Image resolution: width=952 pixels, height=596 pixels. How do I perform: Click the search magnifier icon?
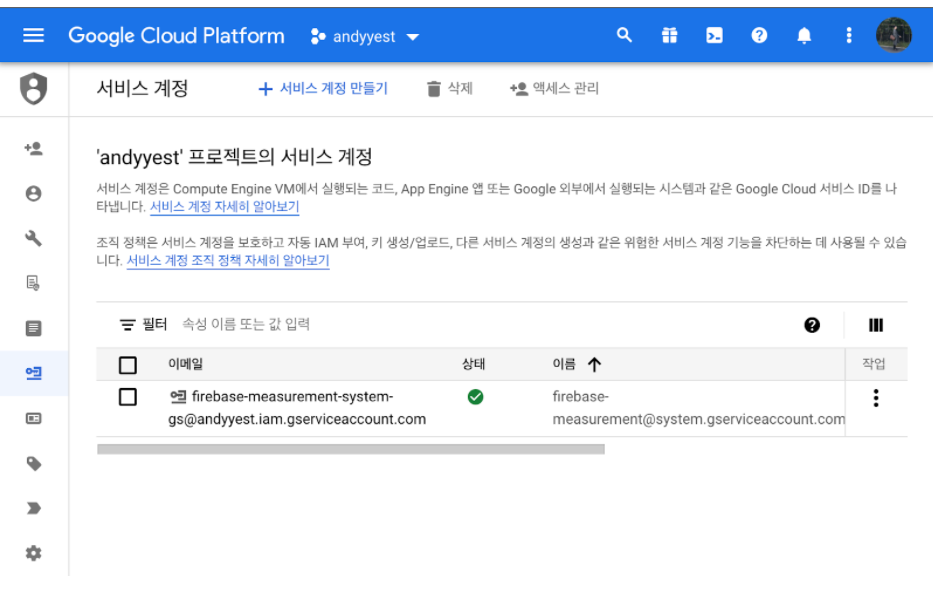coord(624,35)
